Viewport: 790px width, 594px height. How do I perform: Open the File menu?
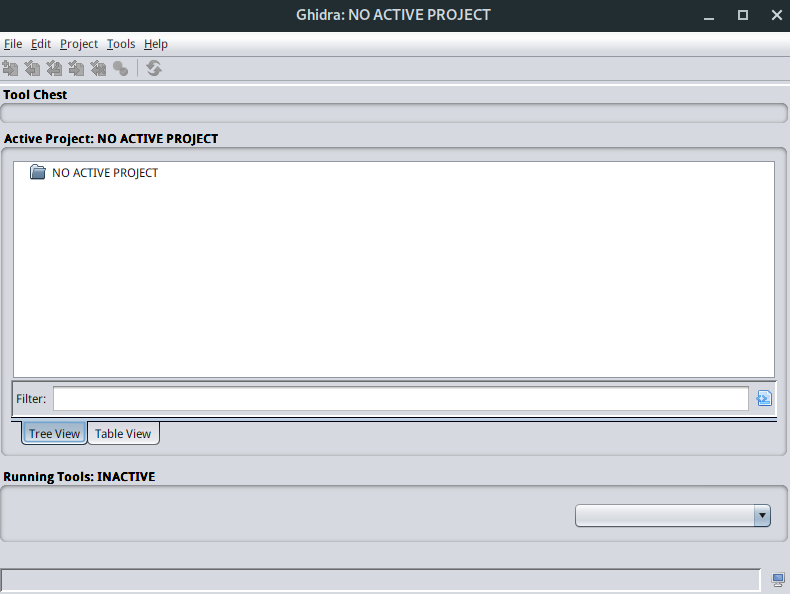click(13, 44)
